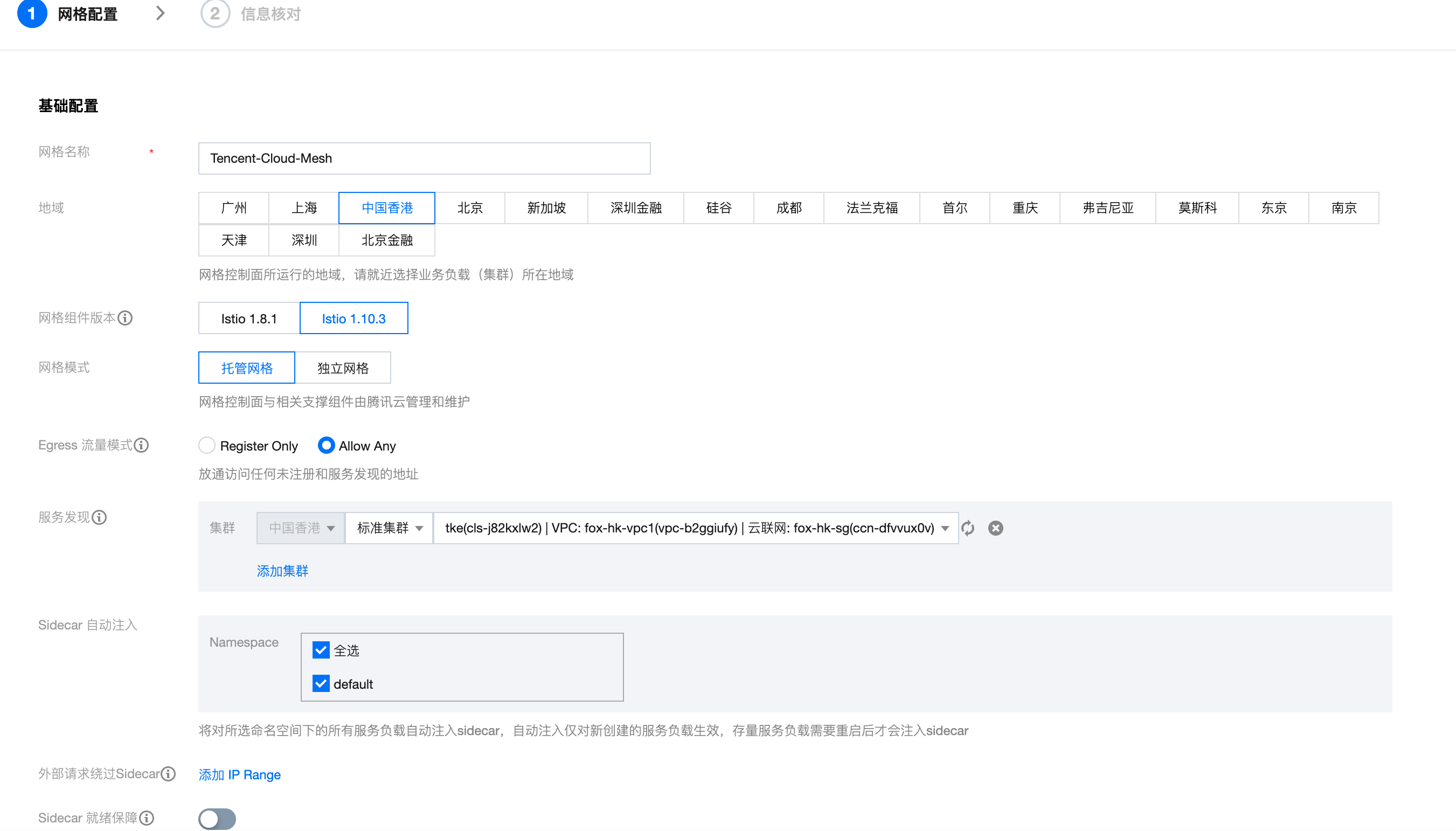Select the 新加坡 region
The height and width of the screenshot is (831, 1456).
click(546, 208)
